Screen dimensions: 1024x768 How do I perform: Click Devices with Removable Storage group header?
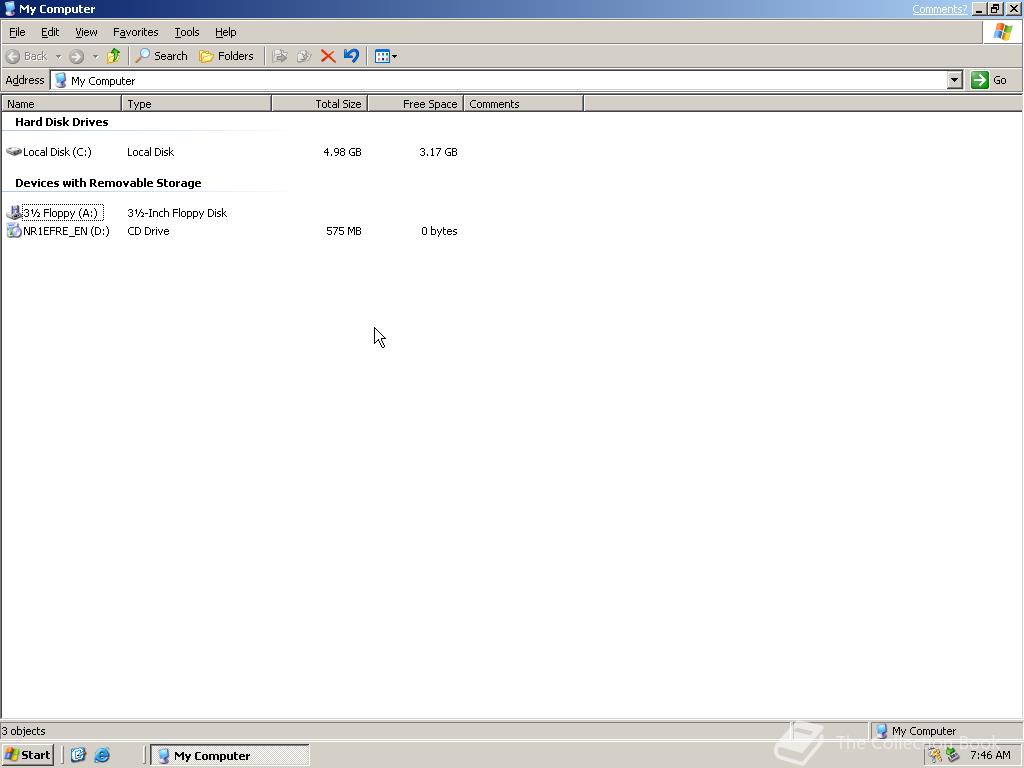pyautogui.click(x=108, y=183)
